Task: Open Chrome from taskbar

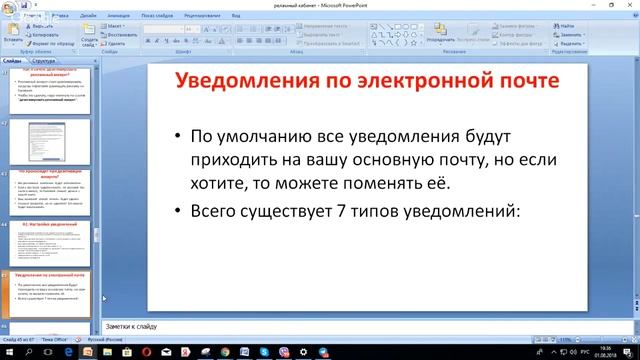Action: coord(225,352)
